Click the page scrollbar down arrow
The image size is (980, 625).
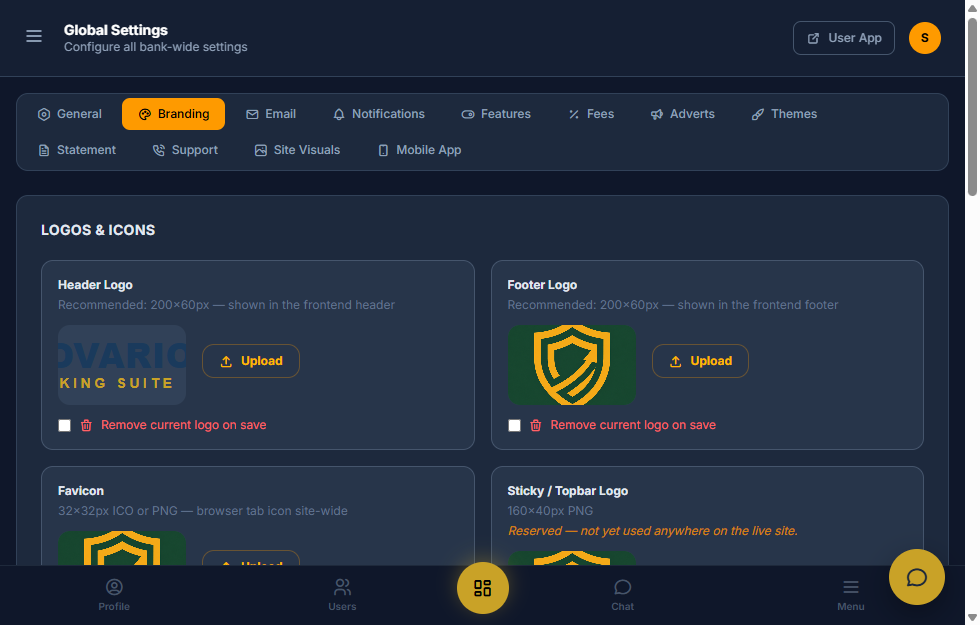[x=972, y=618]
